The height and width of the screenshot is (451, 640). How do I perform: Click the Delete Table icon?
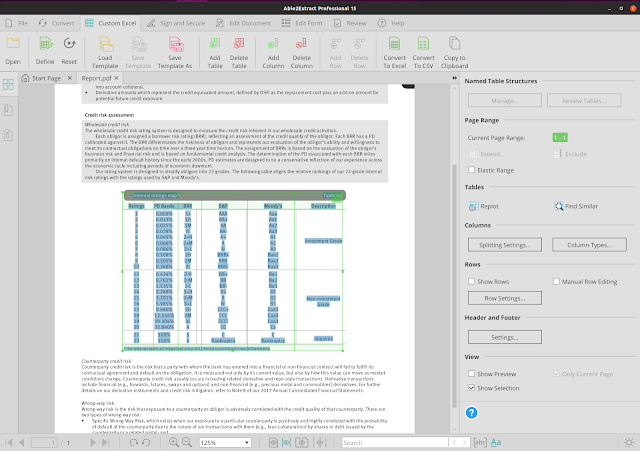tap(239, 44)
